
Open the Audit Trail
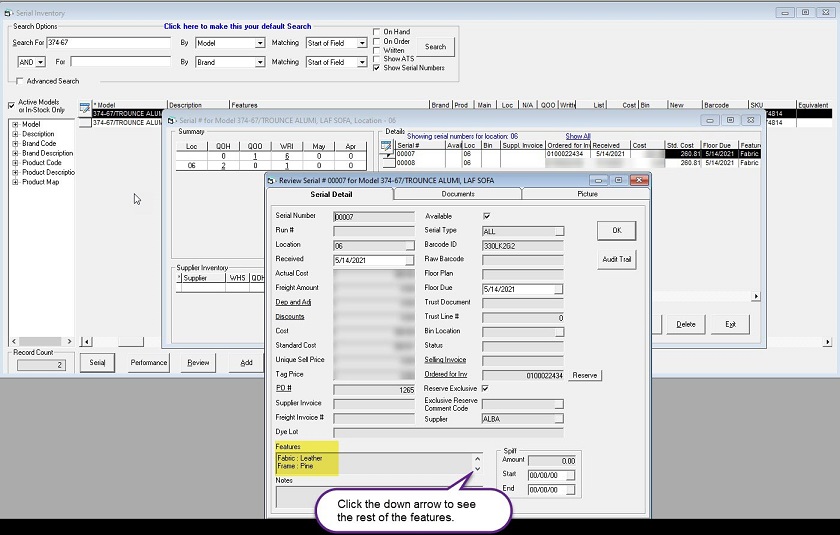(x=617, y=259)
